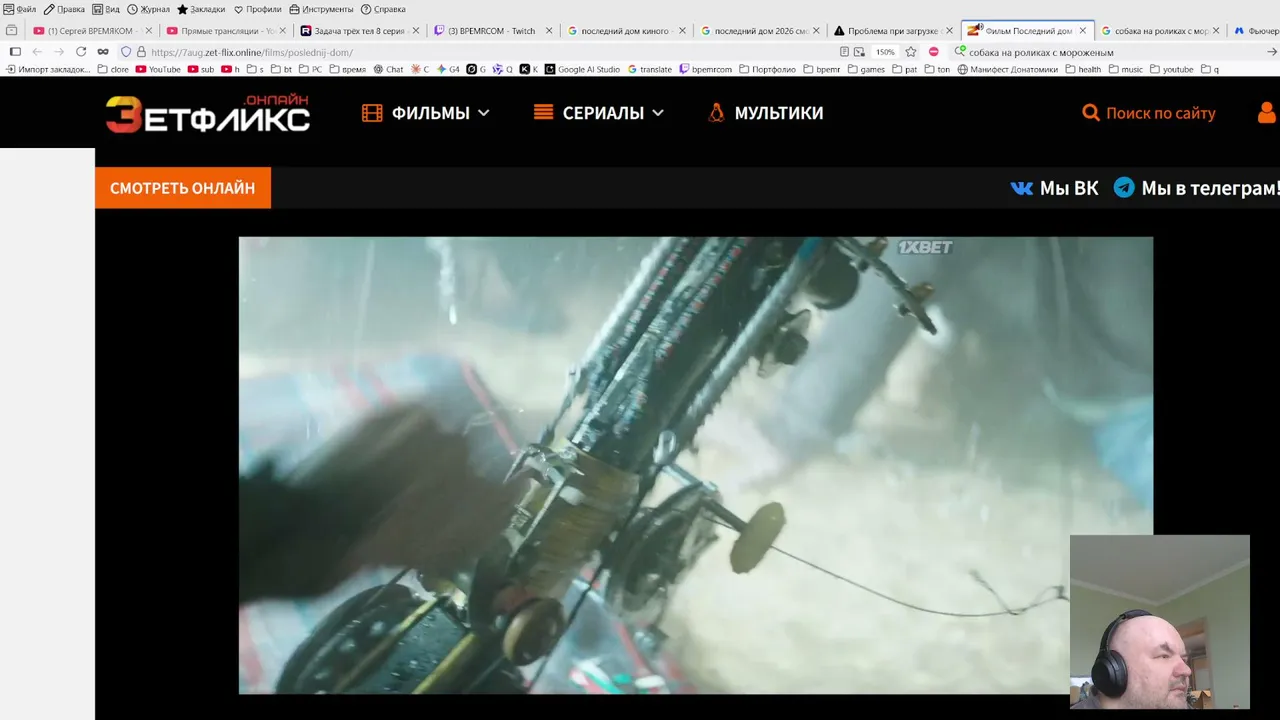Close the собака на роликах tab
1280x720 pixels.
click(x=1216, y=31)
